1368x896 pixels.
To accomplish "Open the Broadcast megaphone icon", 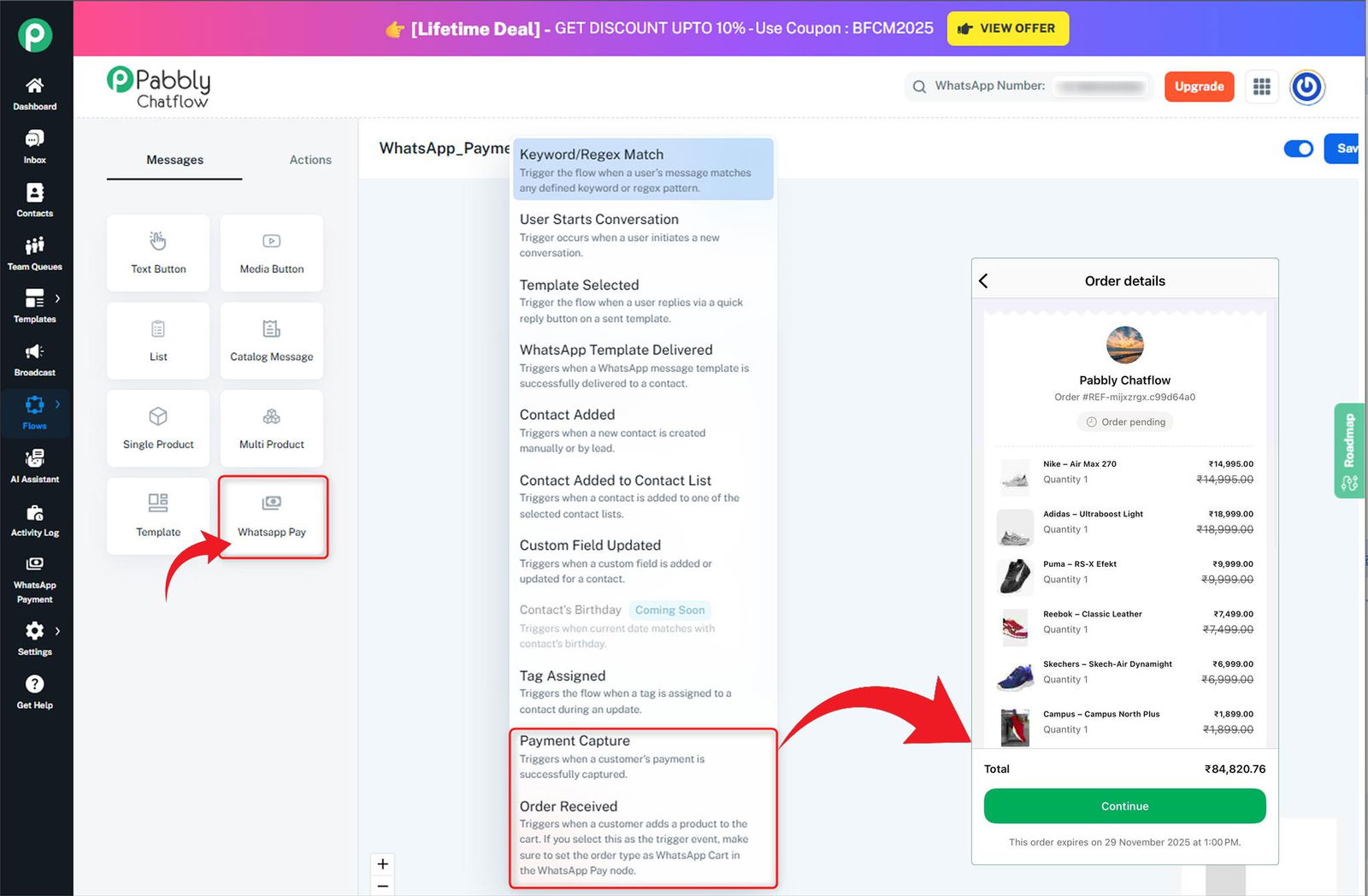I will (34, 351).
